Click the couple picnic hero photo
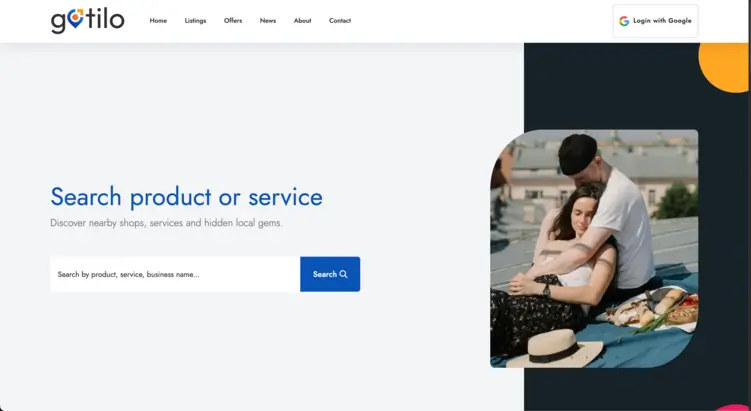751x411 pixels. coord(594,249)
